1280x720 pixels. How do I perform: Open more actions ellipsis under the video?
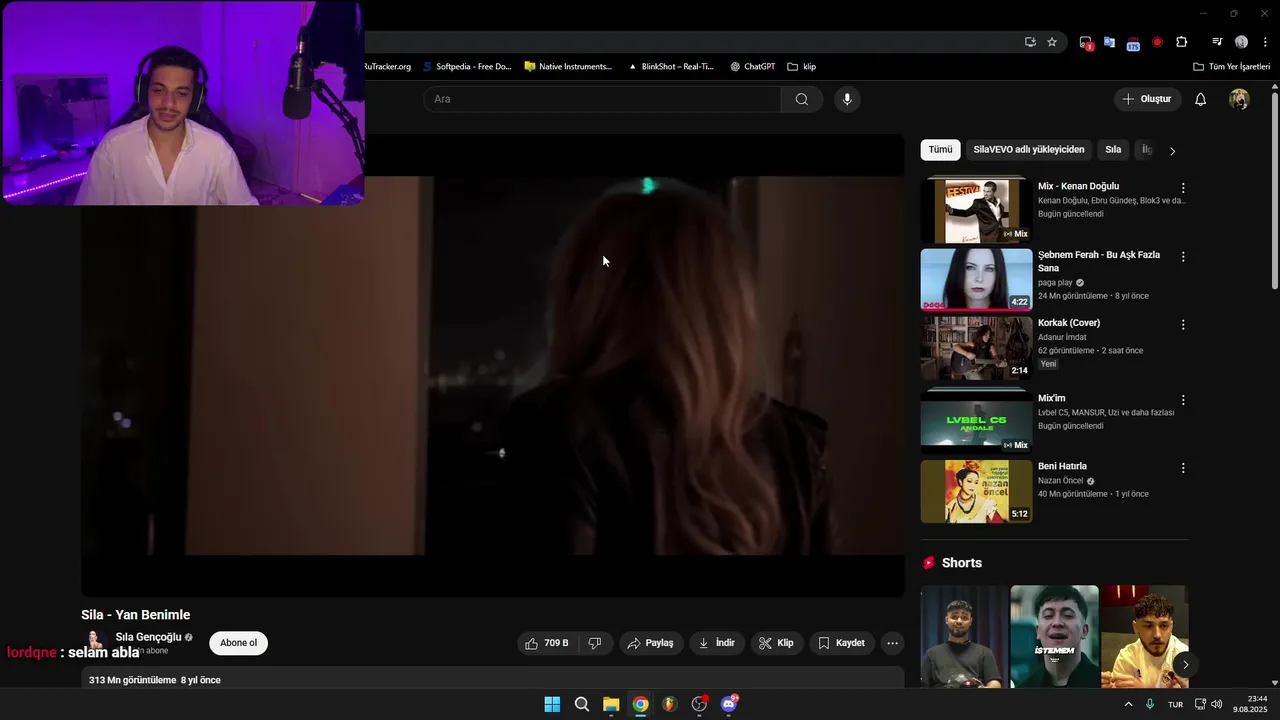(893, 643)
